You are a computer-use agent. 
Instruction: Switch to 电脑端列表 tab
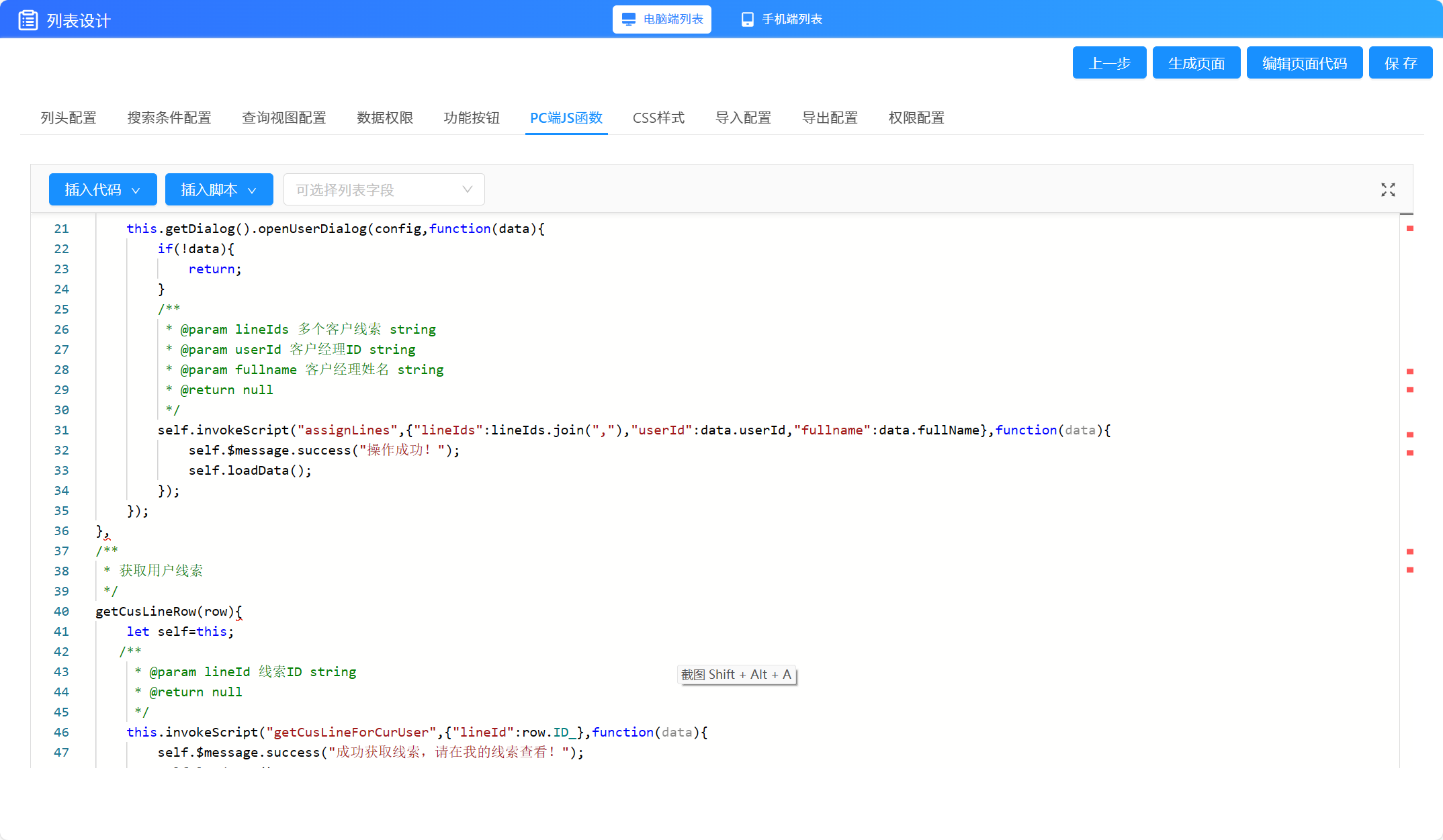[662, 19]
